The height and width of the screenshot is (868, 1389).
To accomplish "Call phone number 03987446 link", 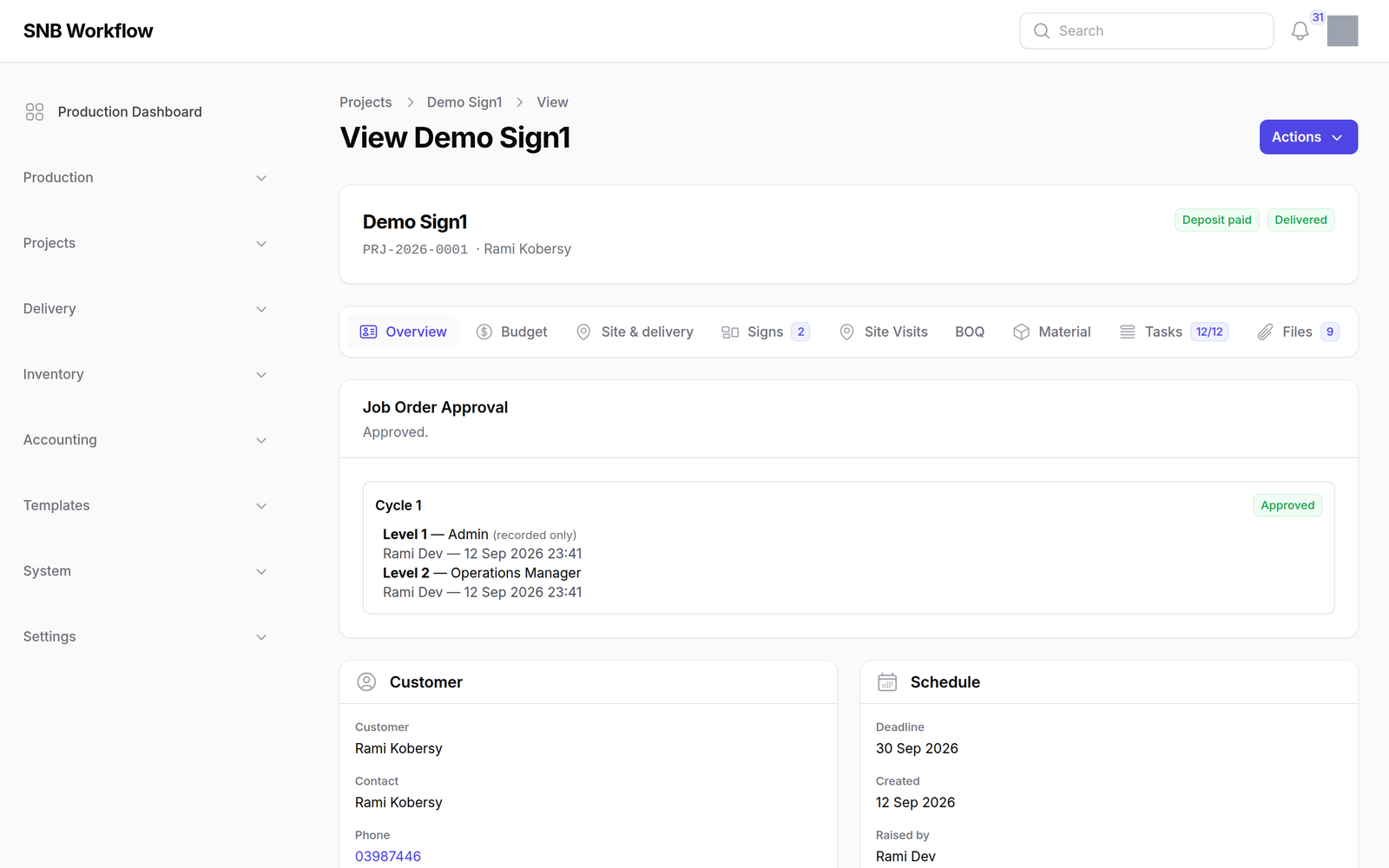I will click(x=388, y=856).
